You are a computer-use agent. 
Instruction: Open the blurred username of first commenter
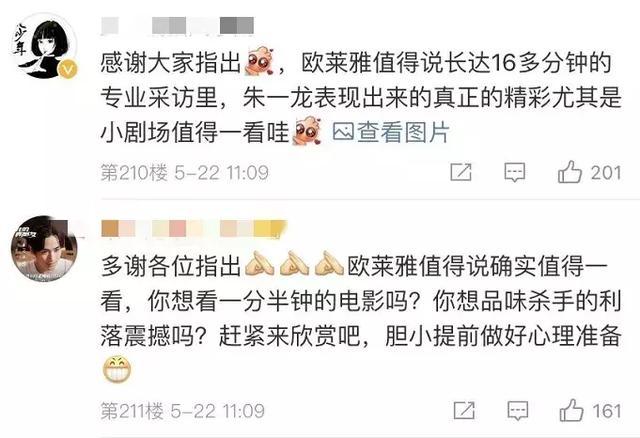click(178, 25)
